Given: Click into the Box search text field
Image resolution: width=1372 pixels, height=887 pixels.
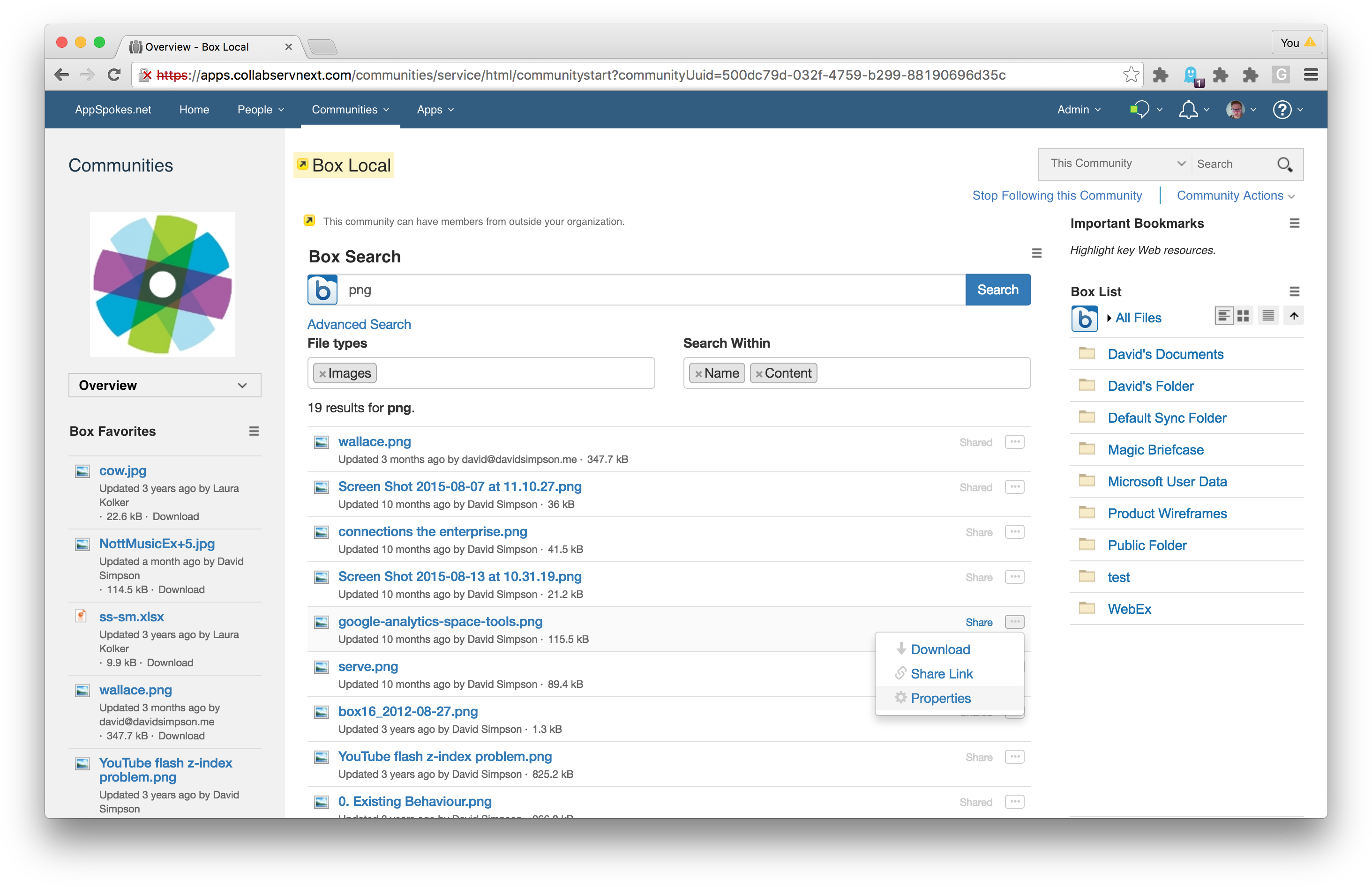Looking at the screenshot, I should click(651, 290).
